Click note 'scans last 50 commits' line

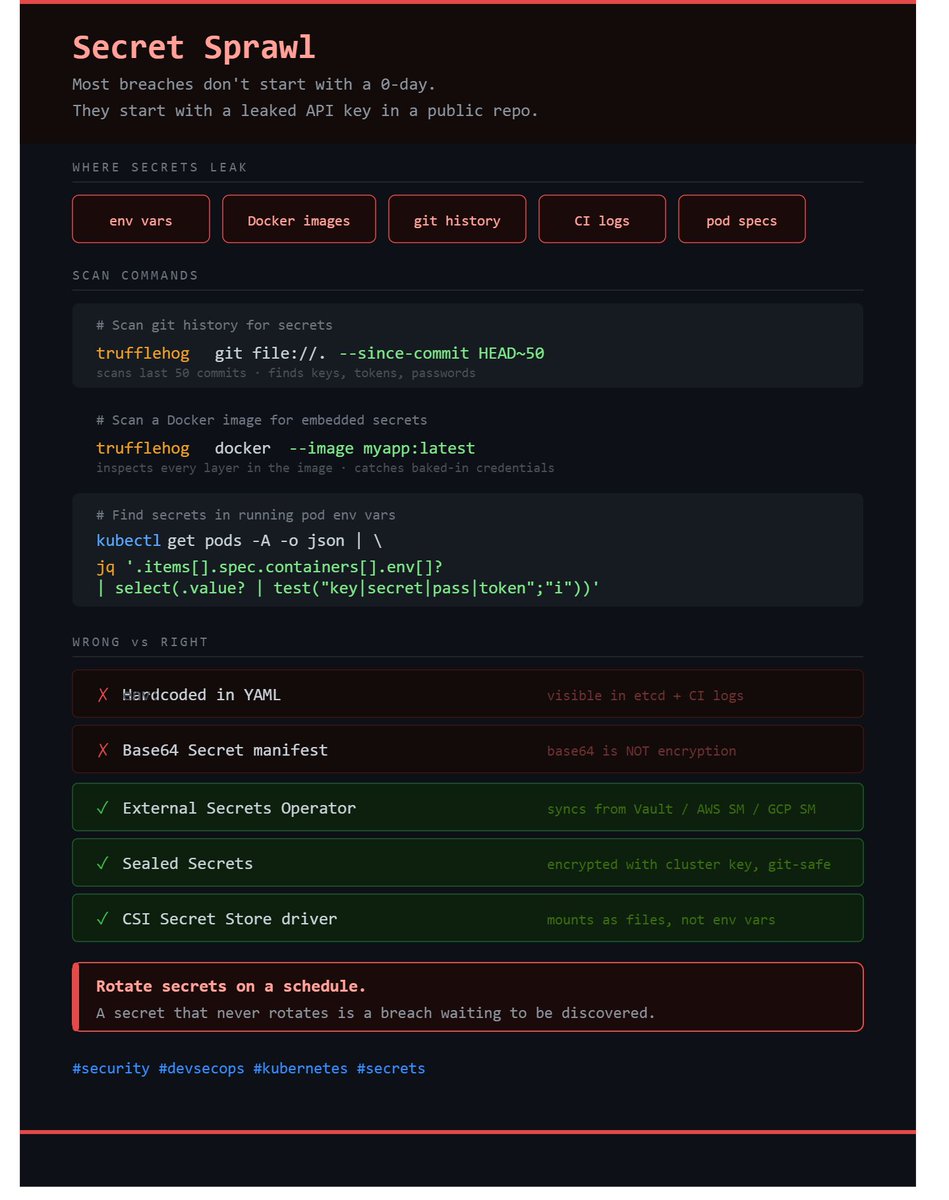click(x=286, y=373)
